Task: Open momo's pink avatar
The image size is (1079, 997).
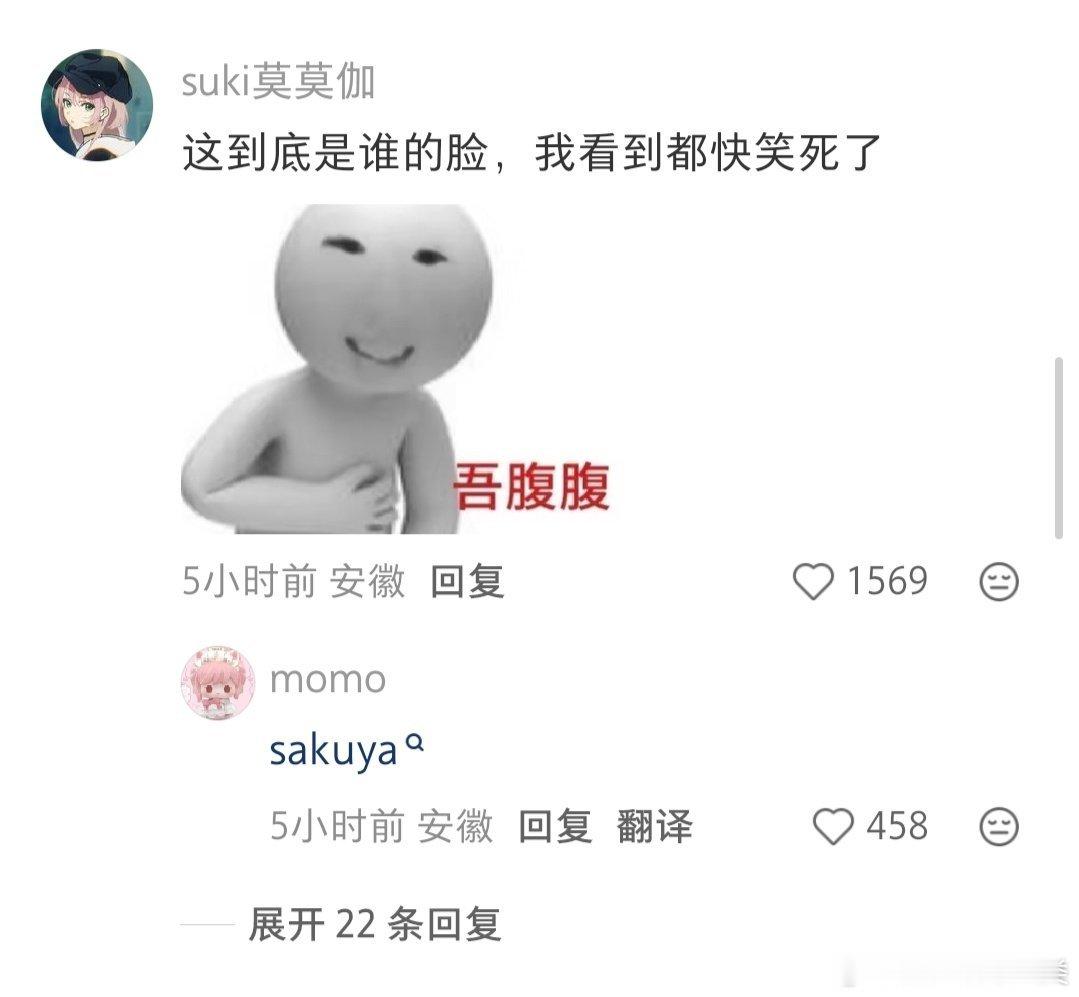Action: coord(217,683)
